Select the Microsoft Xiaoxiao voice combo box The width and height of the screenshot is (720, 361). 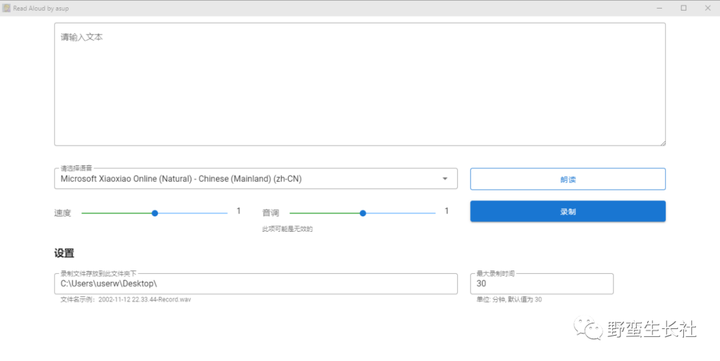[256, 179]
